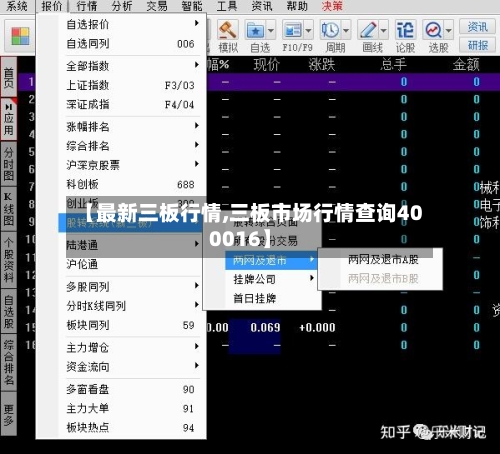Expand the 综合排名 submenu
Image resolution: width=500 pixels, height=454 pixels.
tap(132, 146)
